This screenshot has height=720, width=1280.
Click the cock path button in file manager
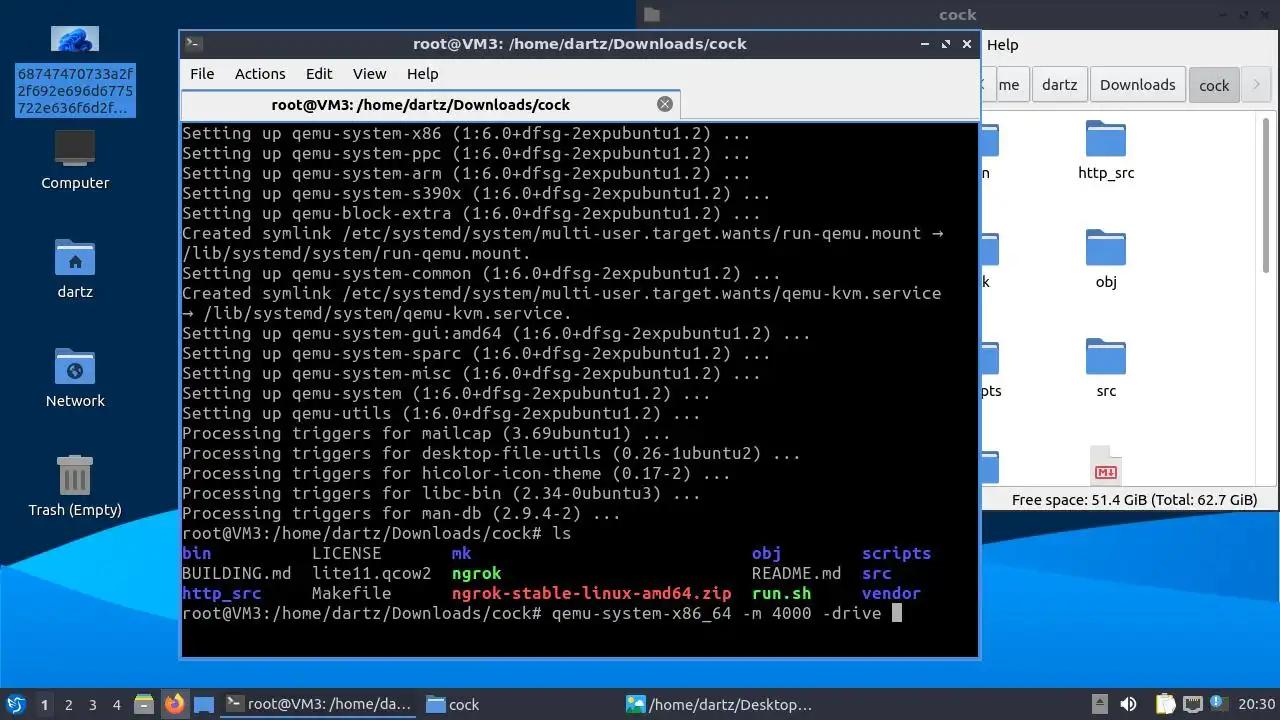click(x=1213, y=85)
